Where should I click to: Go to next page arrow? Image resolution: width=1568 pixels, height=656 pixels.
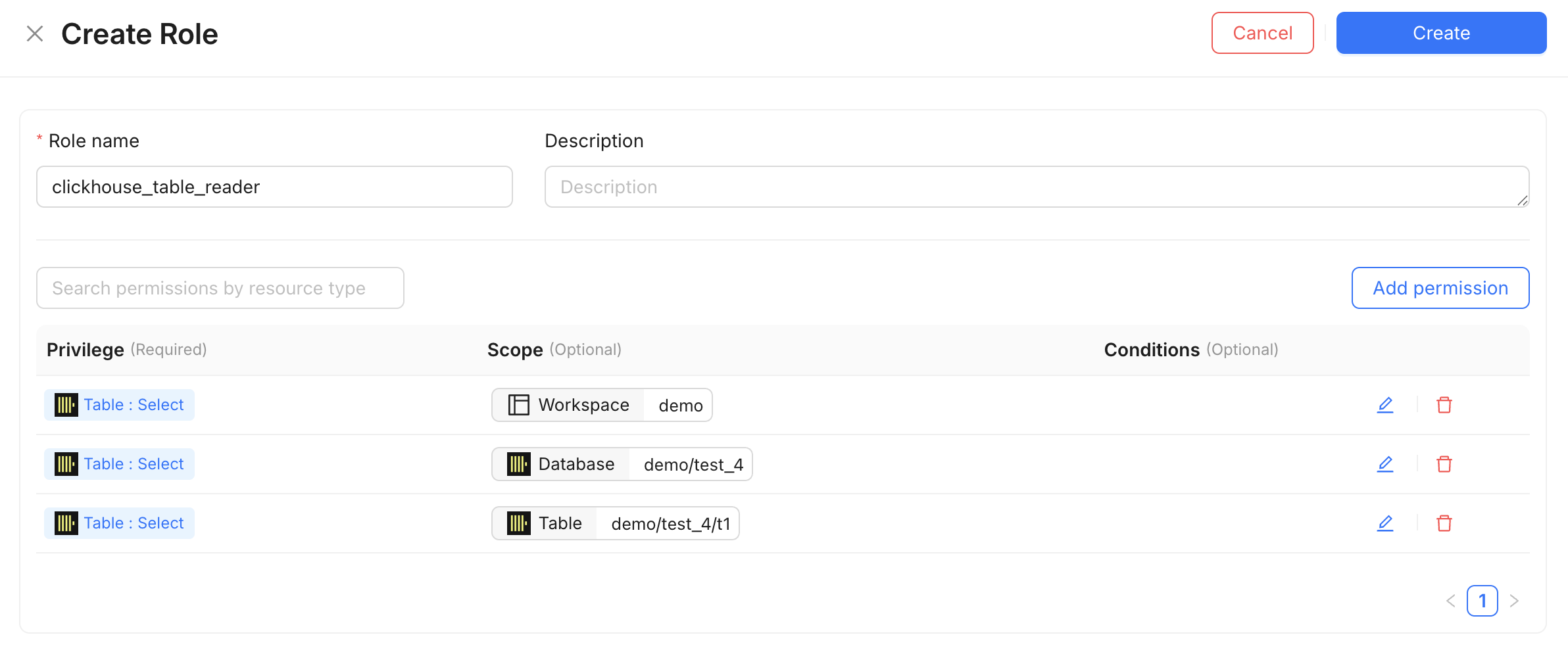coord(1514,601)
